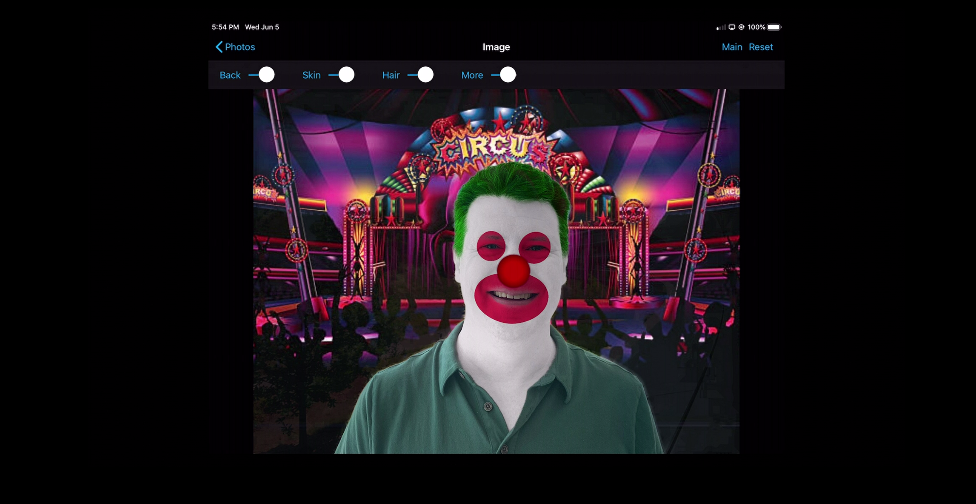The image size is (976, 504).
Task: Tap the Main button
Action: pyautogui.click(x=732, y=47)
